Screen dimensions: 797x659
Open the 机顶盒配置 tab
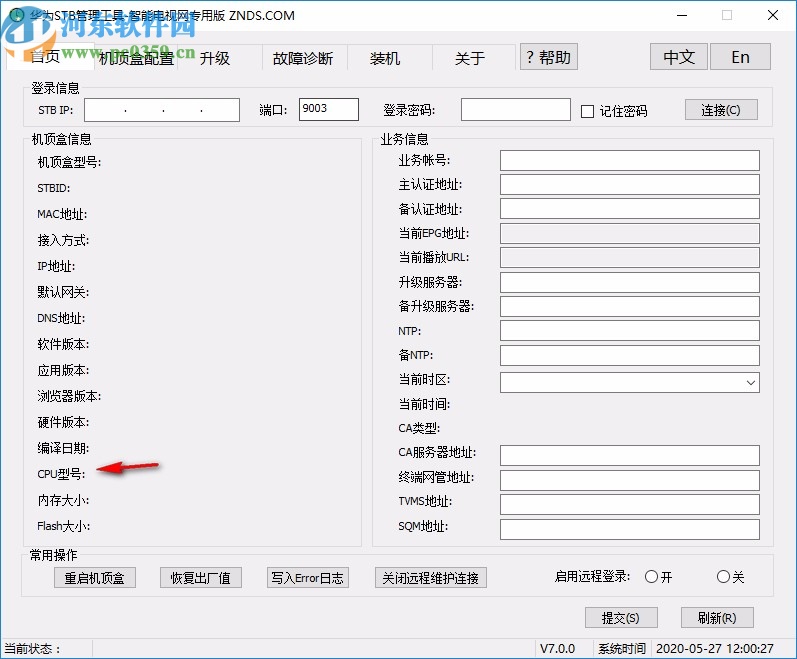pos(136,57)
